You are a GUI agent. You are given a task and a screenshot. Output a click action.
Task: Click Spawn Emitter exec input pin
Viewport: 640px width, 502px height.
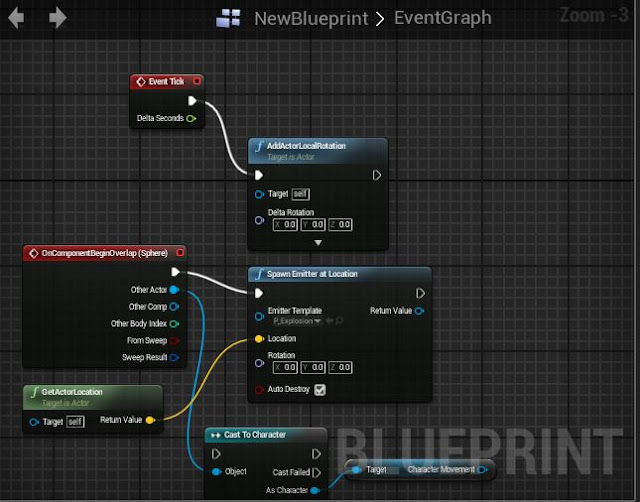pyautogui.click(x=259, y=293)
